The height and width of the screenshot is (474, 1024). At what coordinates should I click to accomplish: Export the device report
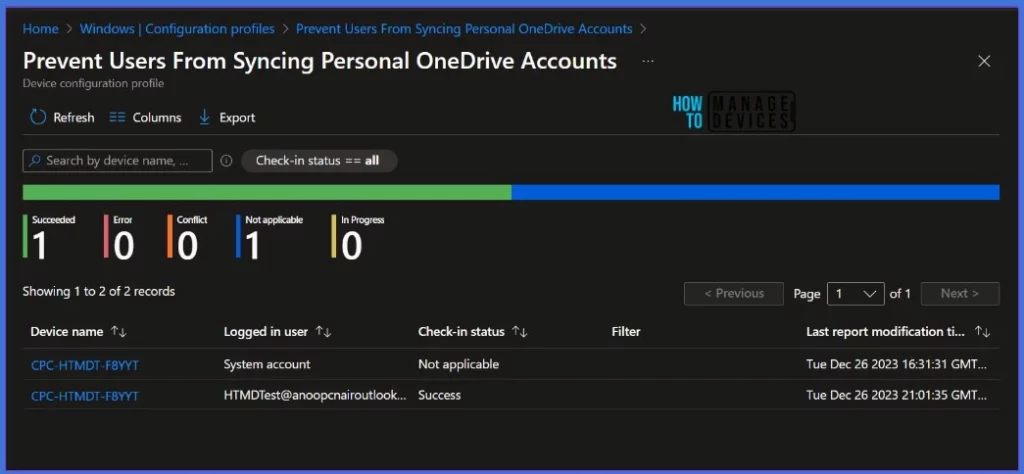(227, 118)
